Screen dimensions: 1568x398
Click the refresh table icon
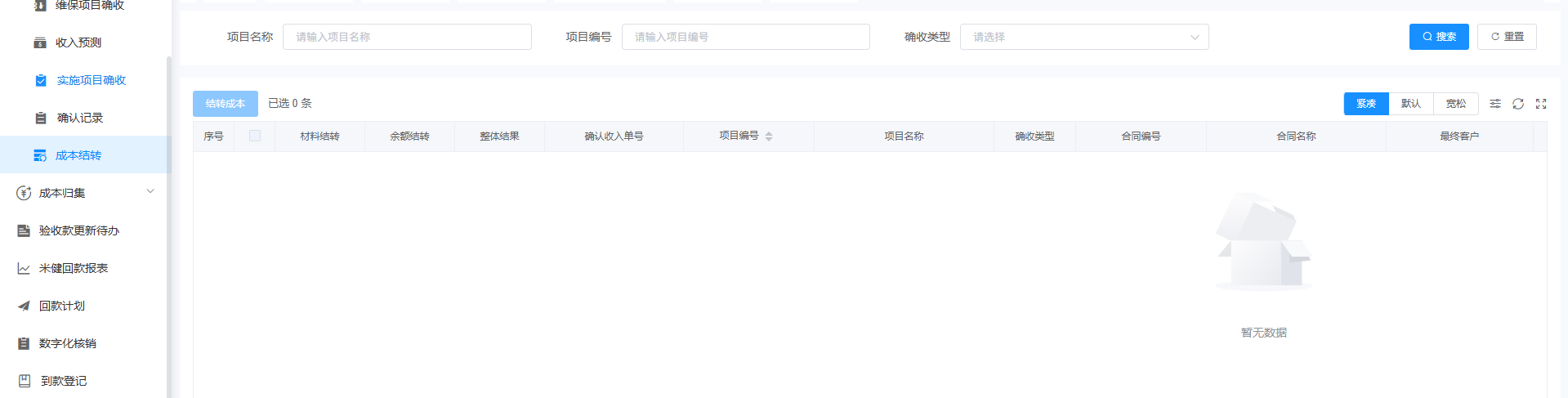(1517, 104)
